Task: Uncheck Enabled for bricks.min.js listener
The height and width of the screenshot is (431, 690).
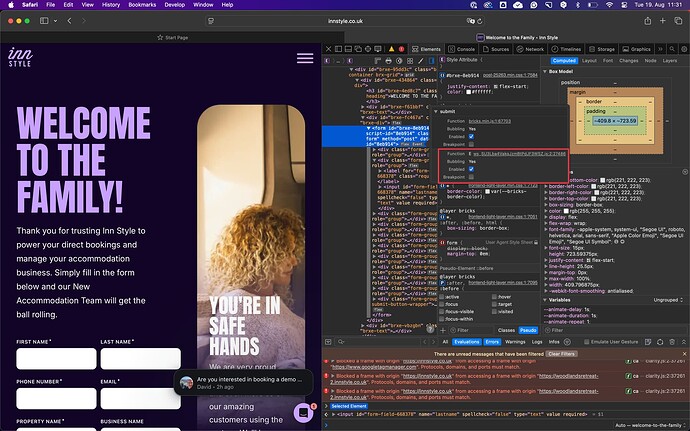Action: [471, 136]
